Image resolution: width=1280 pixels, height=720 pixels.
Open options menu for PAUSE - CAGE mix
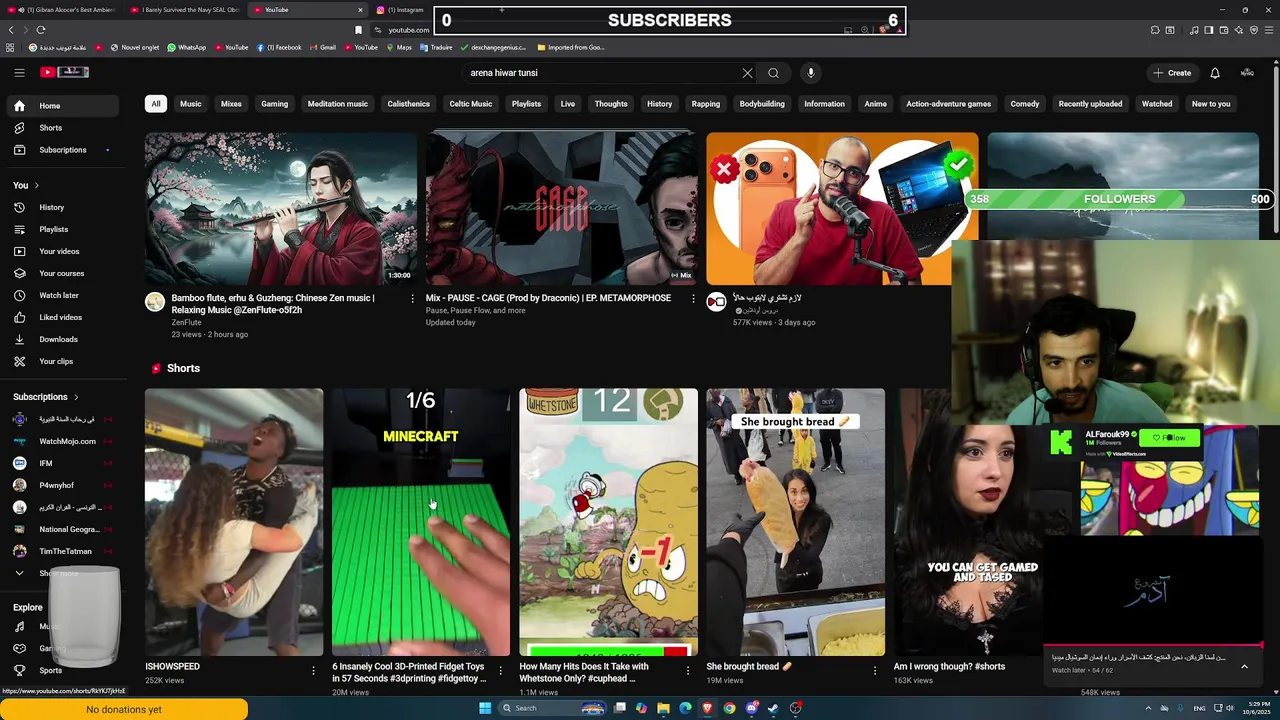693,298
